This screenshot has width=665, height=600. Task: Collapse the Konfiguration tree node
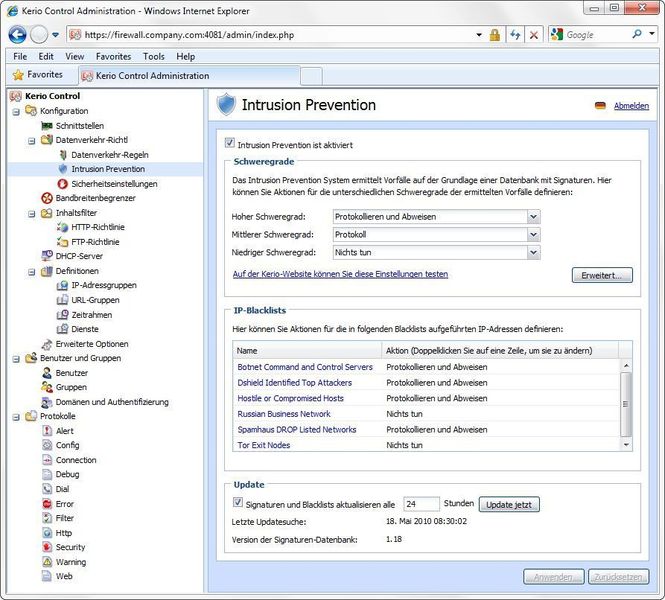point(16,112)
